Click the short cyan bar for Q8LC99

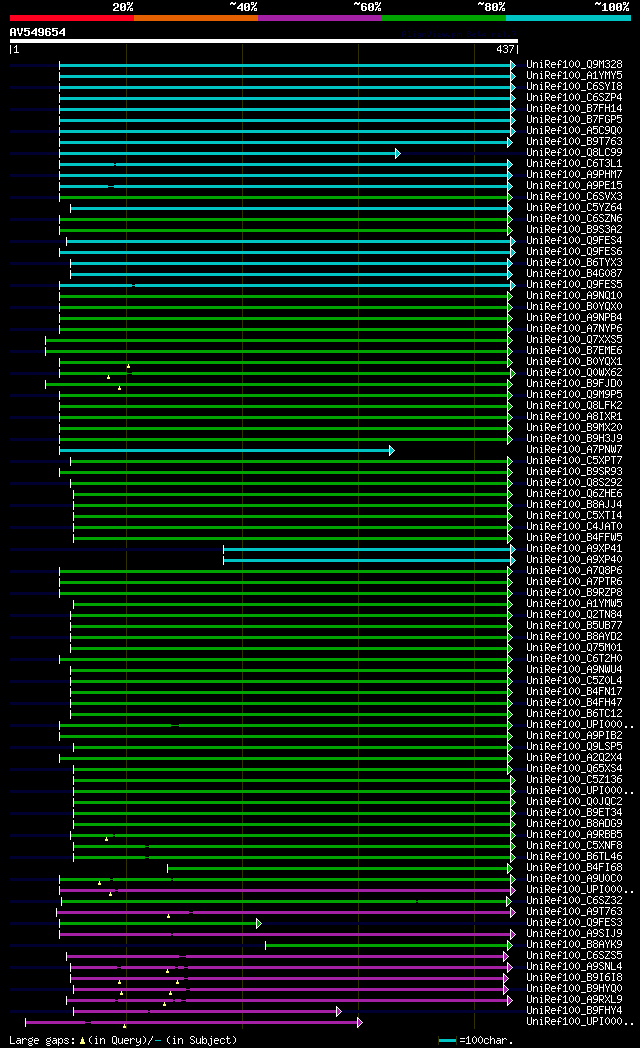230,154
